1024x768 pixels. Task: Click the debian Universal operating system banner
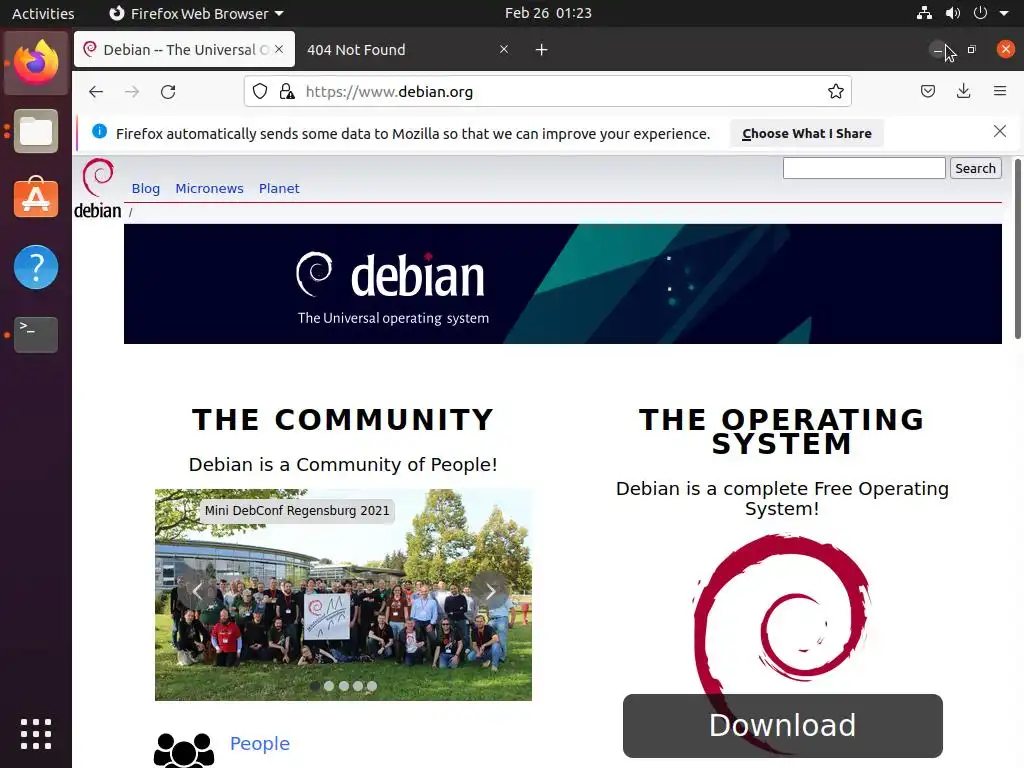click(562, 284)
